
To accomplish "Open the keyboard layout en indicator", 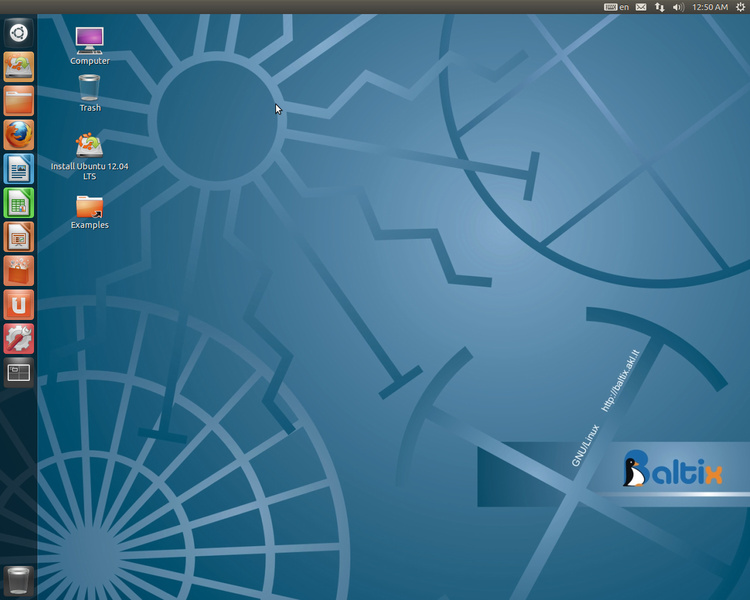I will tap(616, 7).
